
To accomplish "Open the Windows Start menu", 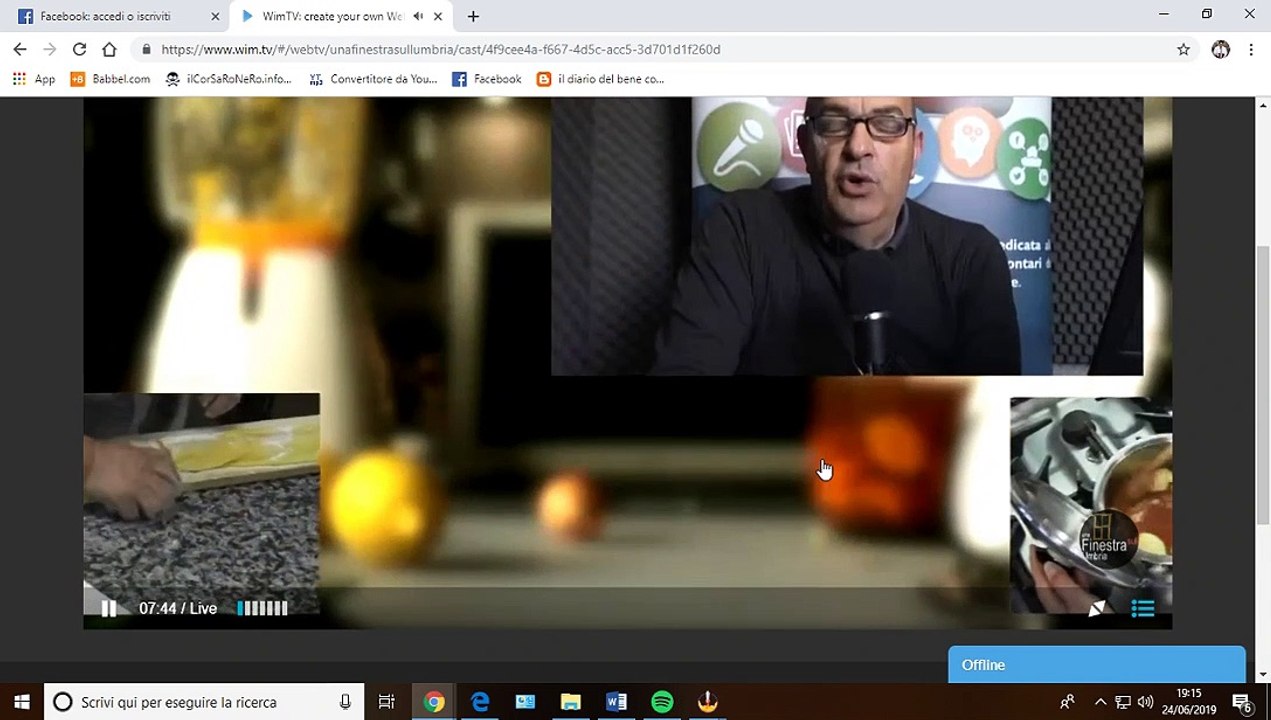I will pos(21,702).
